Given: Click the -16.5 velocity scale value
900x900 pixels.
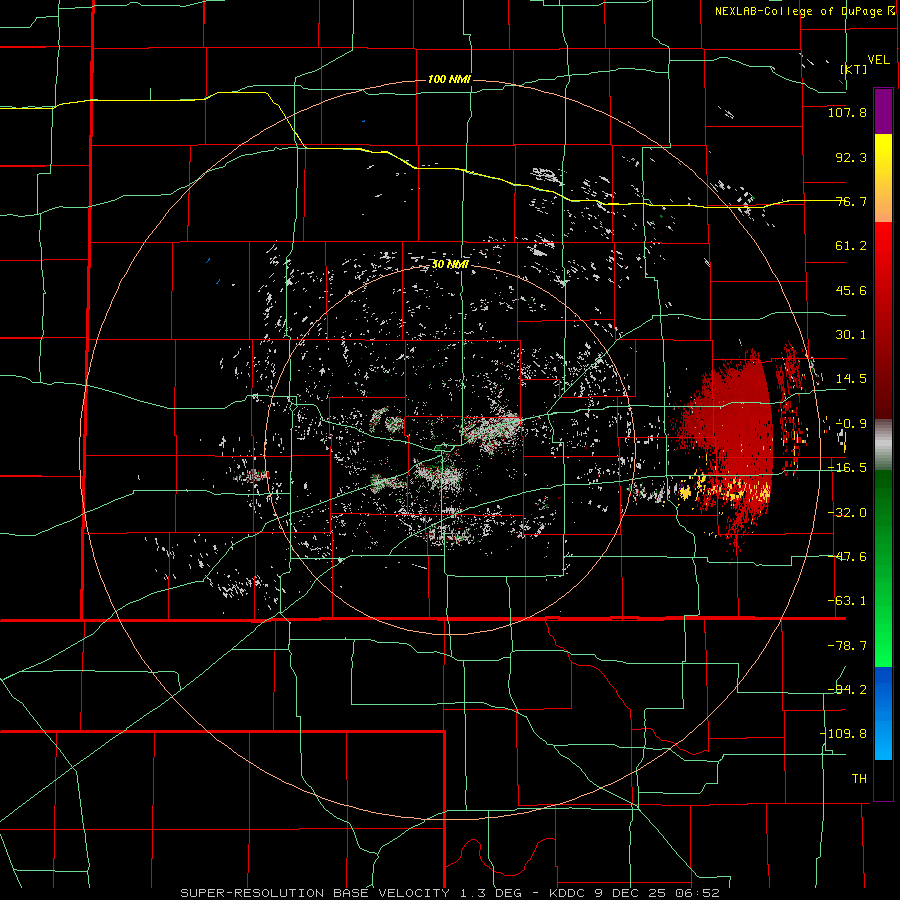Looking at the screenshot, I should (x=847, y=468).
